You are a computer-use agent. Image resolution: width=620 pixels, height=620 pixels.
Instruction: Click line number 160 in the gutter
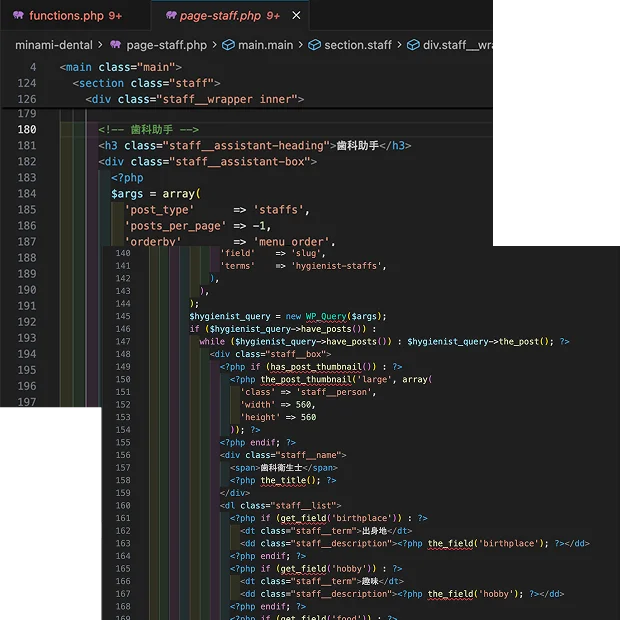pyautogui.click(x=123, y=506)
